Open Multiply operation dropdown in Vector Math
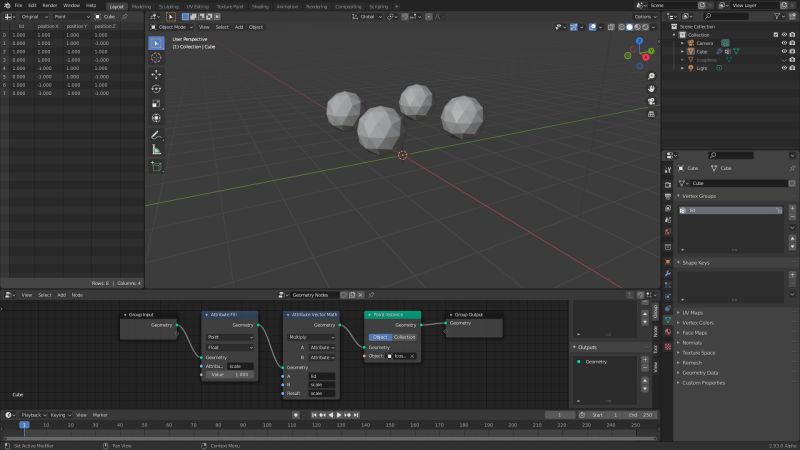The width and height of the screenshot is (800, 450). pyautogui.click(x=312, y=337)
